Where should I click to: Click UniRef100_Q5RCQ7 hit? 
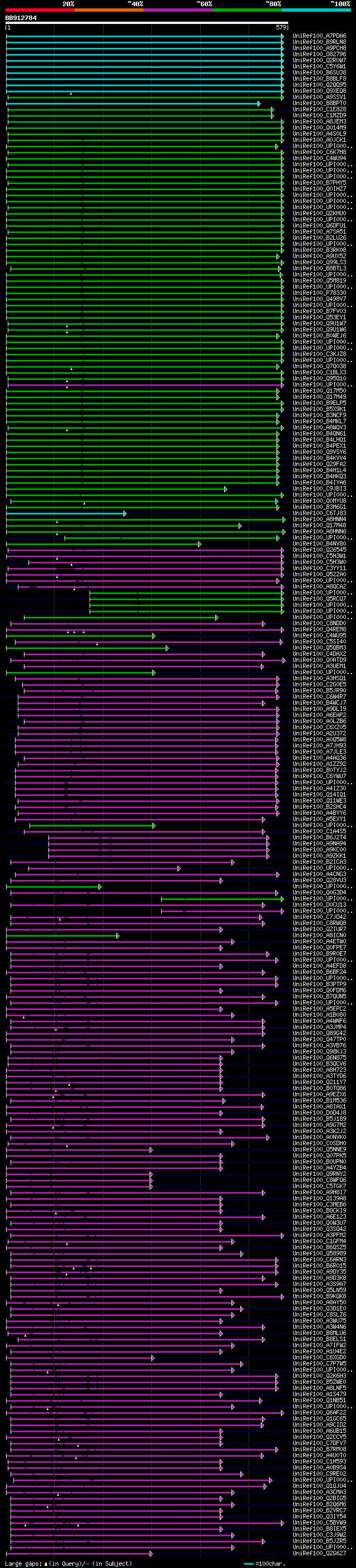319,598
